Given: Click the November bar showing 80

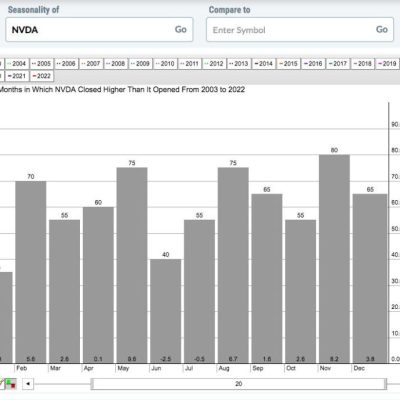Looking at the screenshot, I should pos(334,259).
